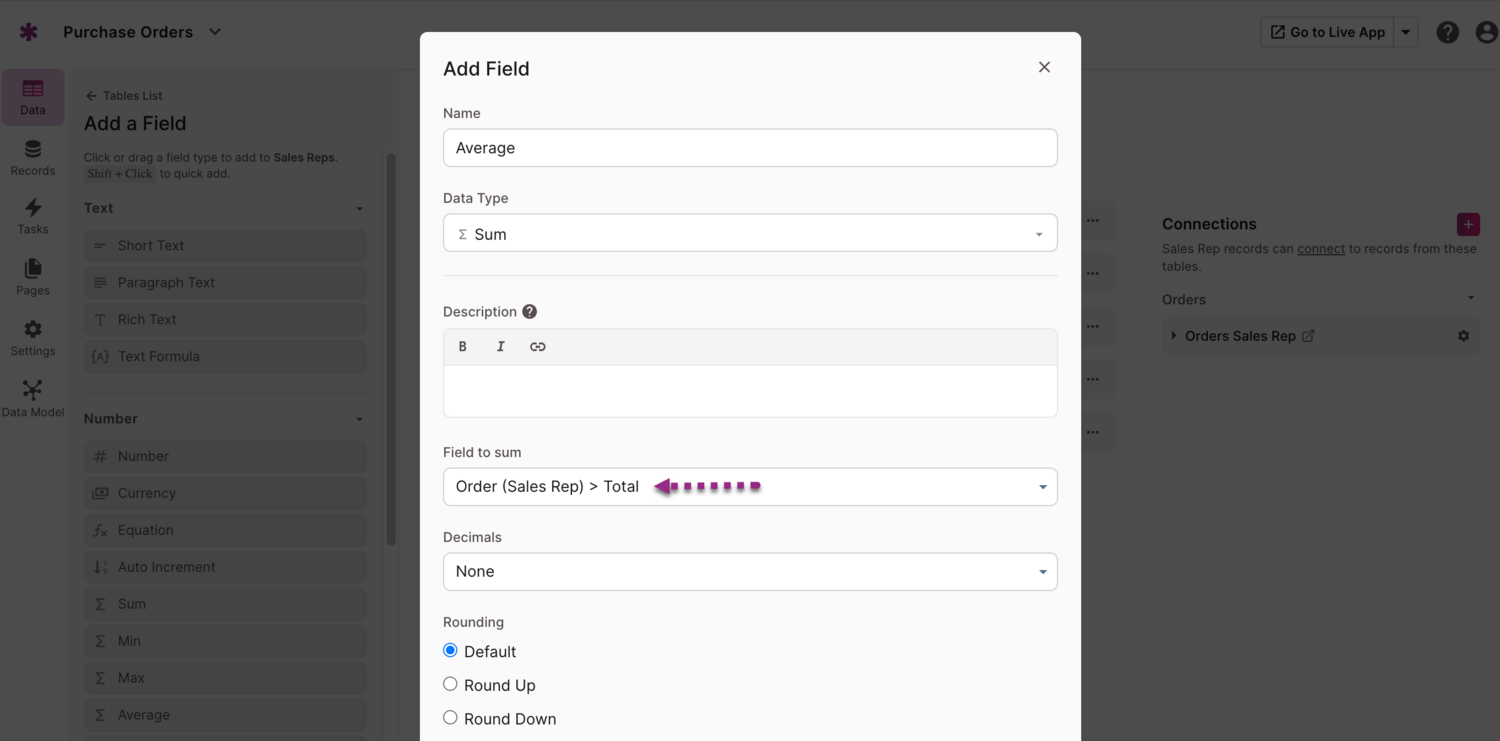This screenshot has height=741, width=1500.
Task: Close the Add Field dialog
Action: (x=1044, y=67)
